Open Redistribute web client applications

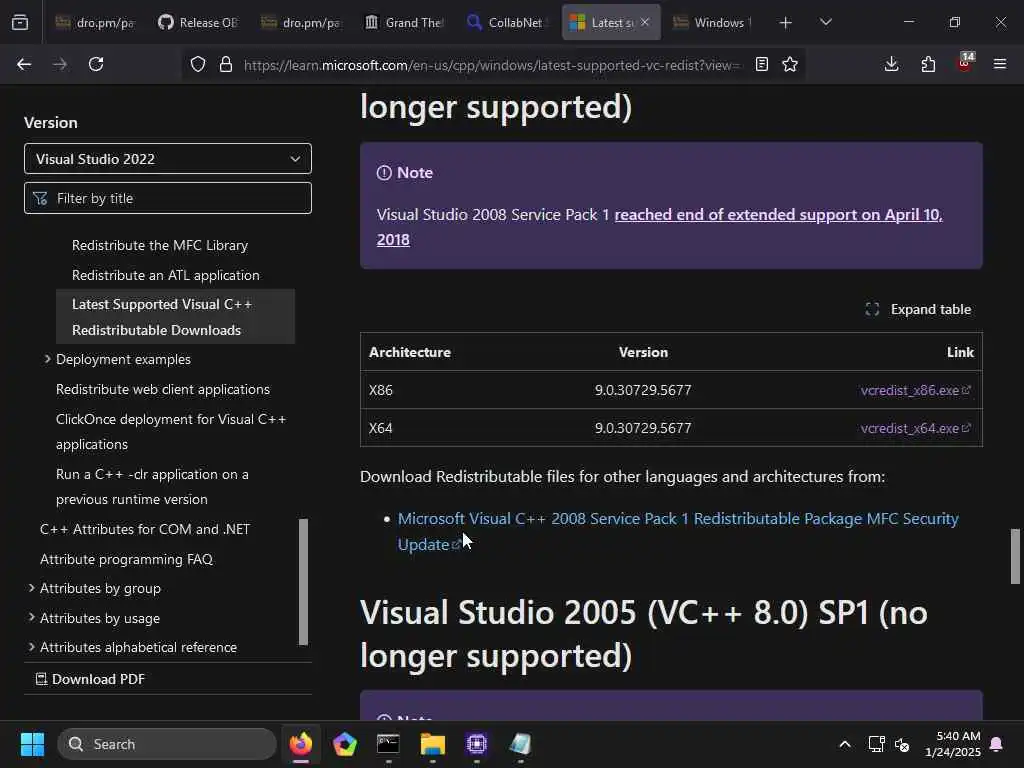(x=163, y=389)
